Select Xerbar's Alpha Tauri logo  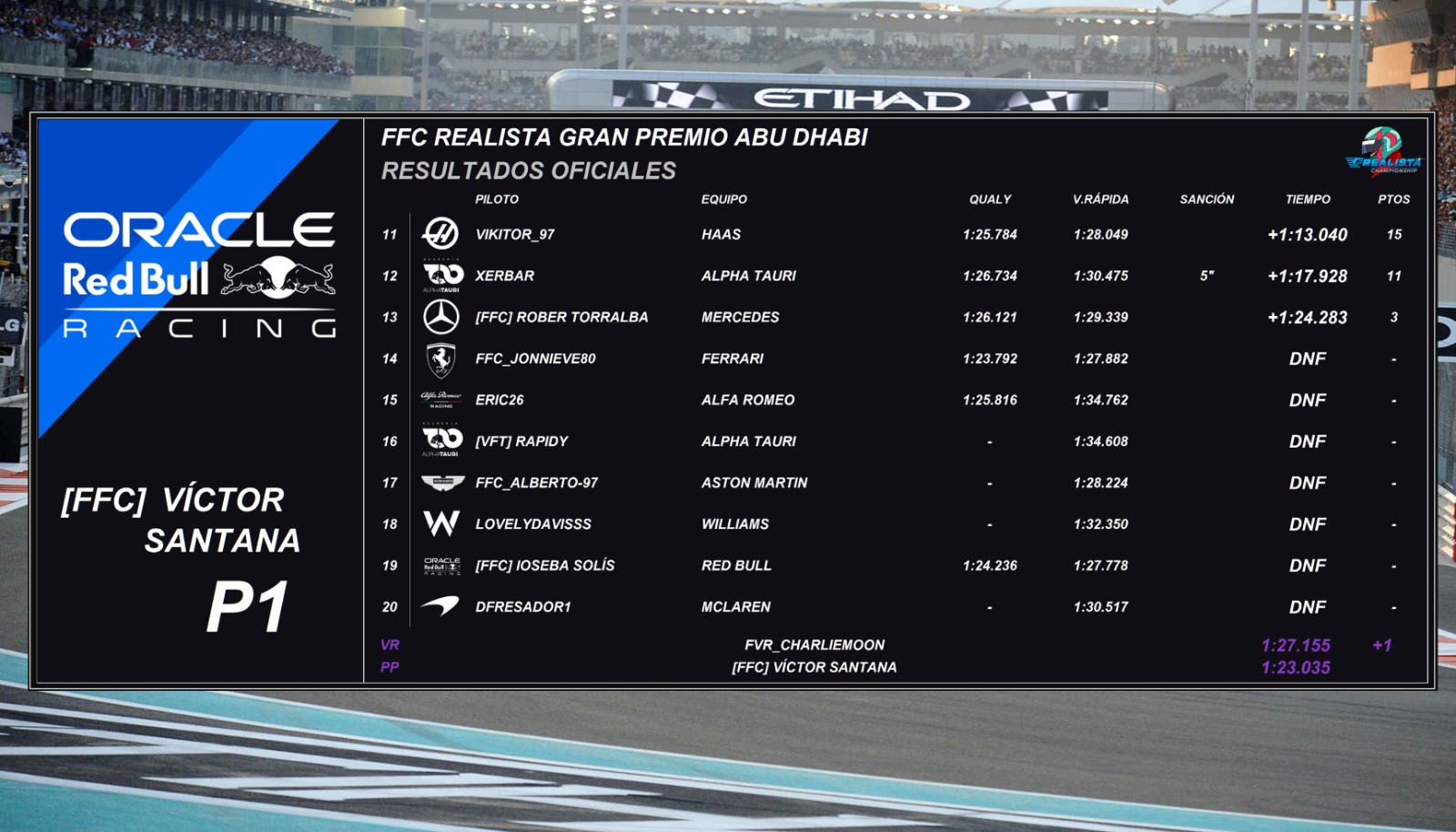442,275
